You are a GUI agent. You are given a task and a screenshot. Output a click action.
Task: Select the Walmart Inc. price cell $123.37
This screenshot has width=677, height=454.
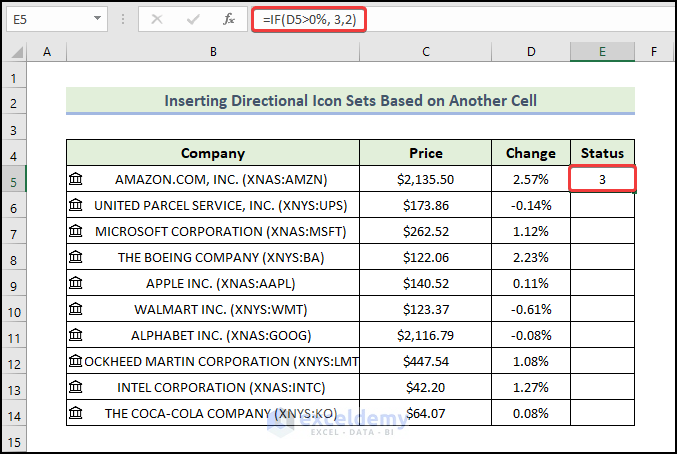pos(426,309)
